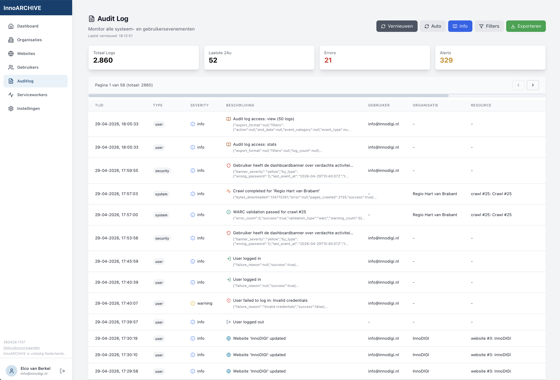The height and width of the screenshot is (380, 560).
Task: Click the TIJD column header
Action: (99, 105)
